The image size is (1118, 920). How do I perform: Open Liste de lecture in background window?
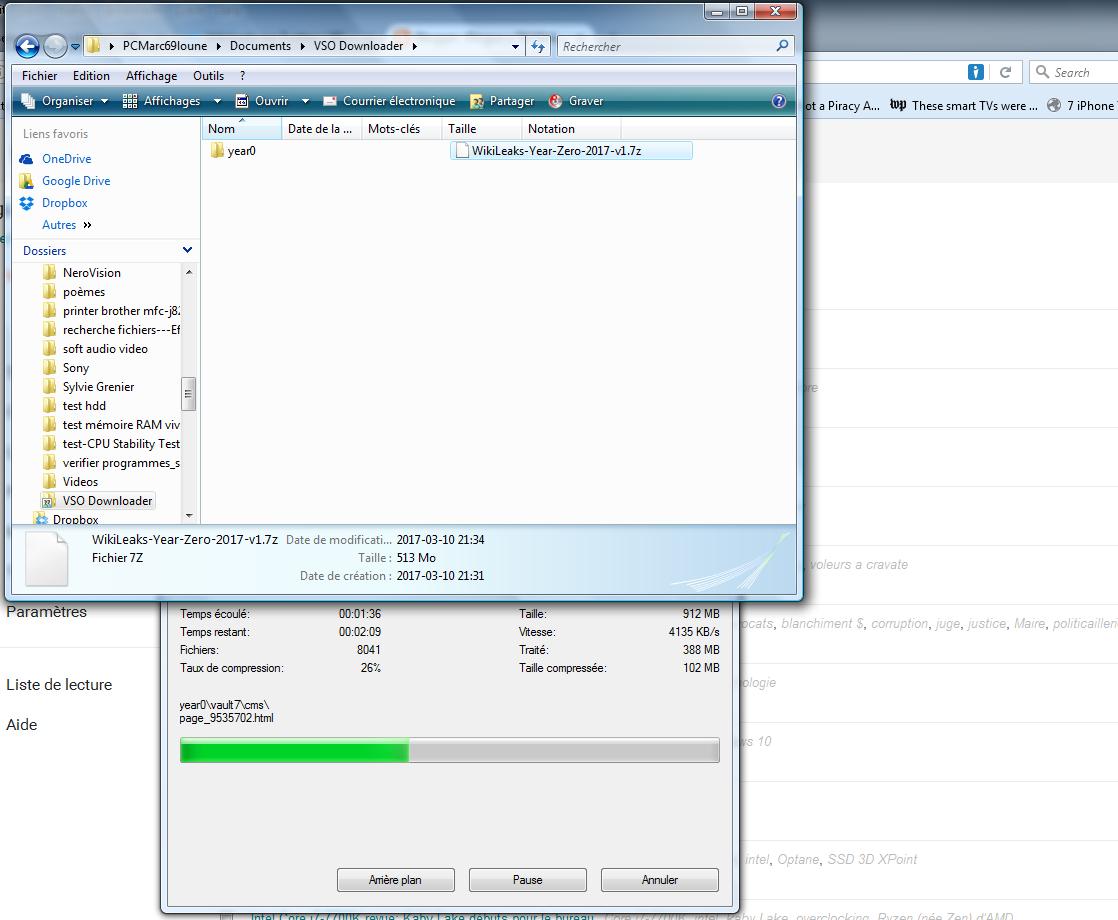point(59,685)
